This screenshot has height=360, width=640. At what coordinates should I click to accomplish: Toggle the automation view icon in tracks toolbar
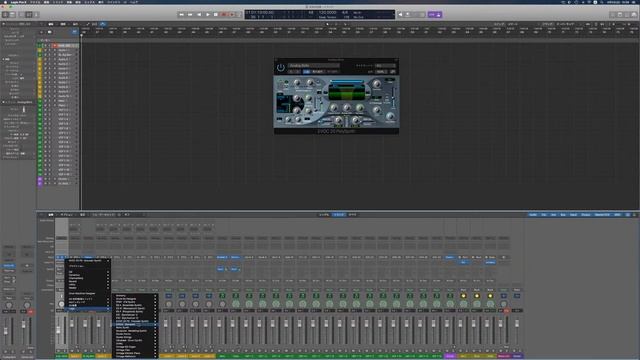coord(87,24)
